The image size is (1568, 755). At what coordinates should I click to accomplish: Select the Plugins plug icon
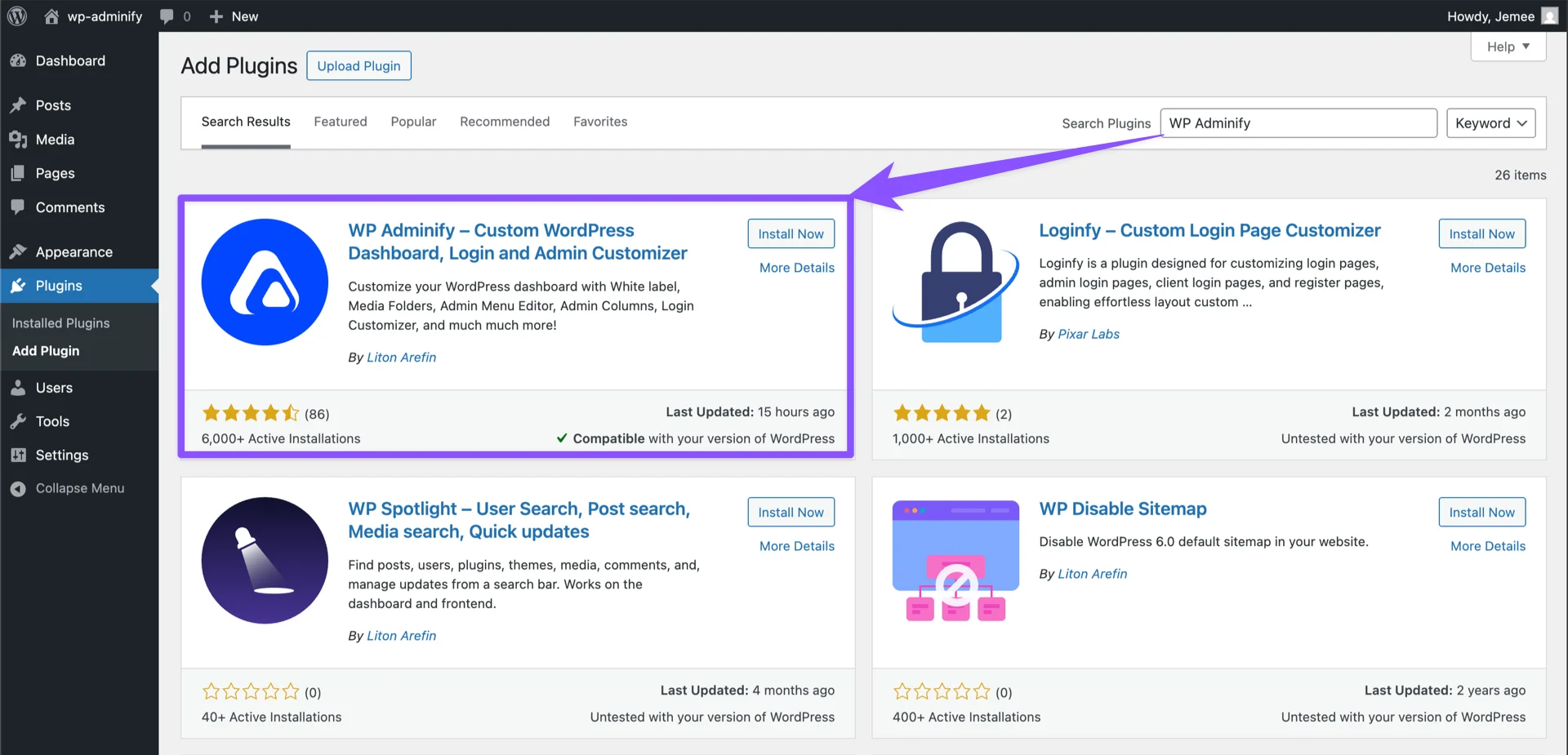(x=20, y=286)
